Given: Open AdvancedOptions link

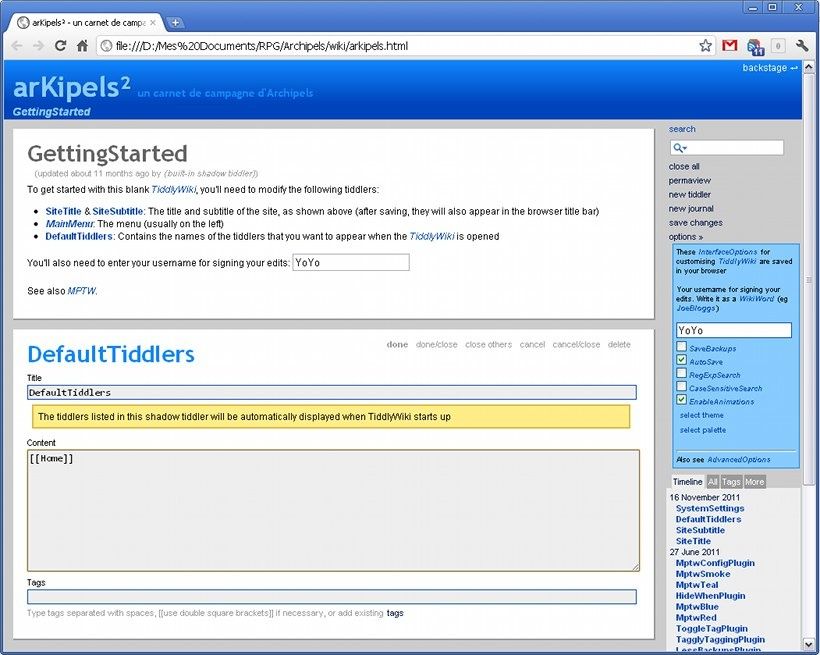Looking at the screenshot, I should 738,459.
